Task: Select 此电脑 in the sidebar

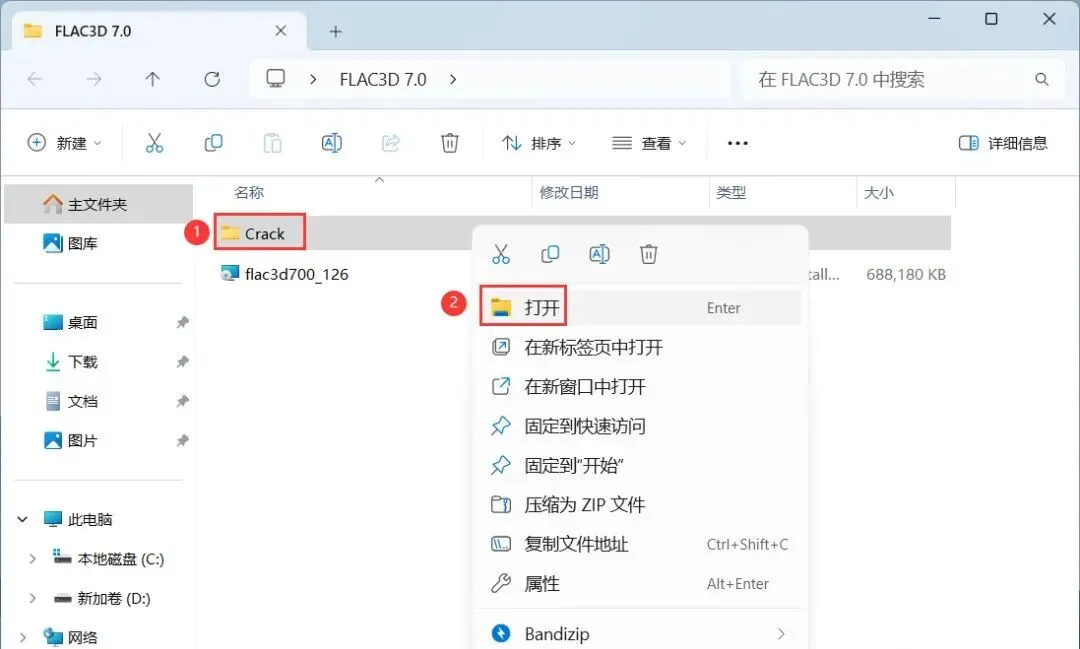Action: pyautogui.click(x=90, y=519)
